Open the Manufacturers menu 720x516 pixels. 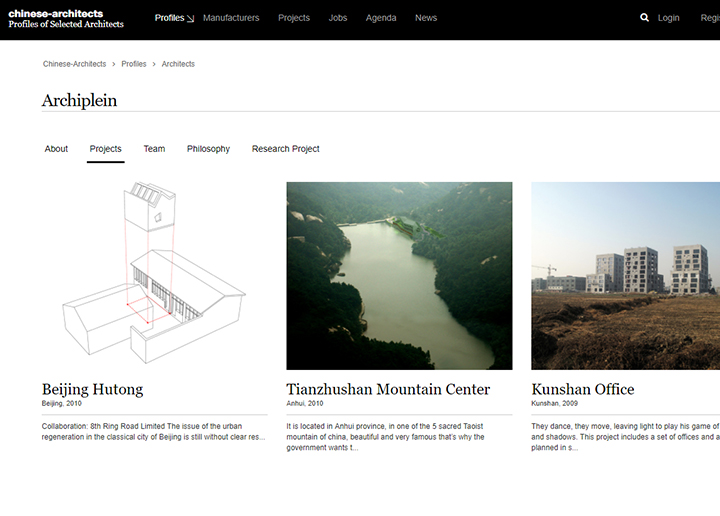[x=231, y=18]
